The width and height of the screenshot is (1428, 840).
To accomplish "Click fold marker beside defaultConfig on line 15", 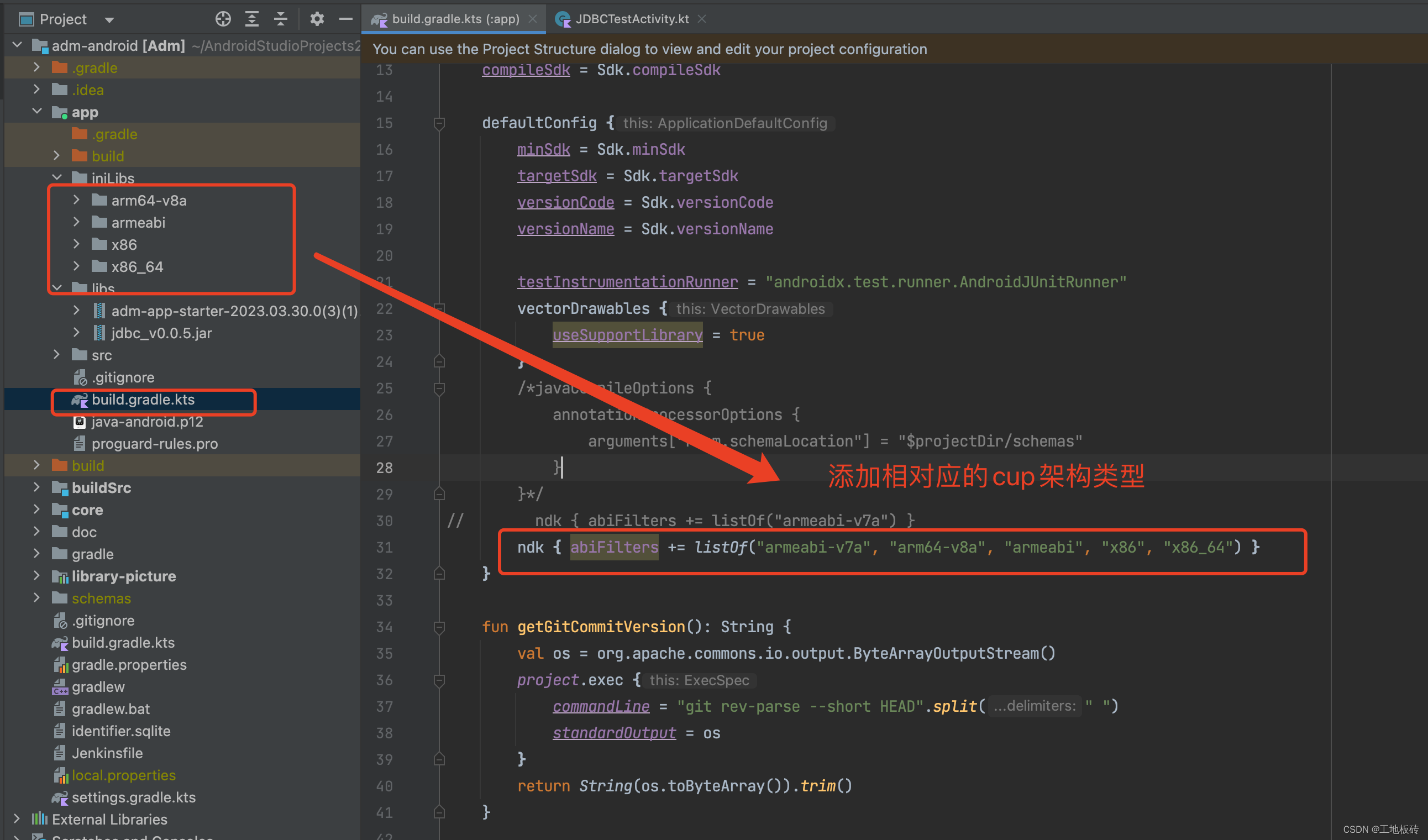I will pyautogui.click(x=439, y=123).
